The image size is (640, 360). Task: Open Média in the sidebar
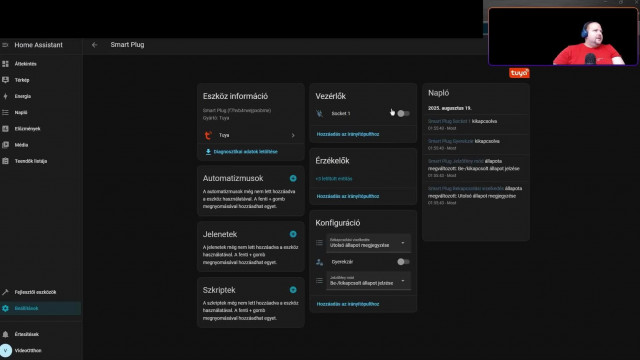click(x=40, y=145)
